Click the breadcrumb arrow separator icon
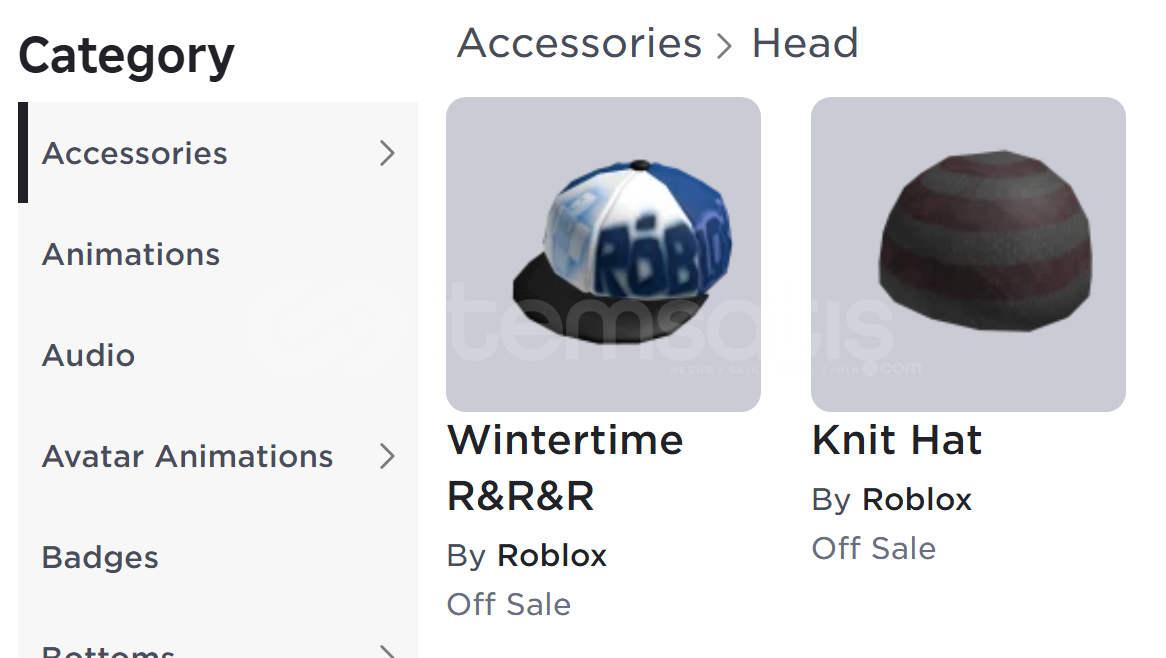1166x658 pixels. [724, 45]
